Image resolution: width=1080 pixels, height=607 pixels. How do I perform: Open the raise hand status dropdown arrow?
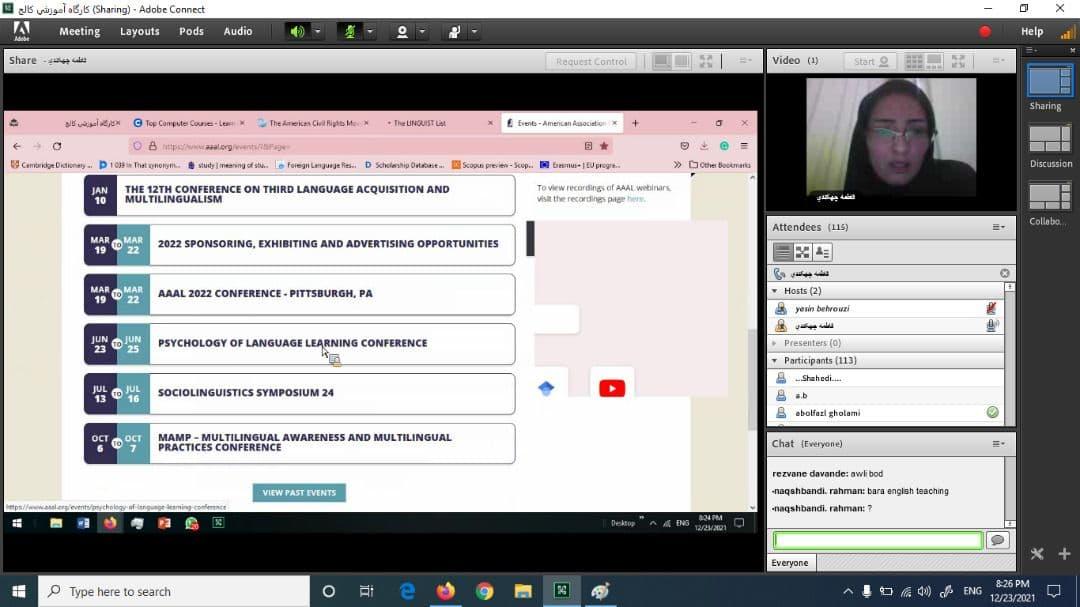(x=474, y=32)
